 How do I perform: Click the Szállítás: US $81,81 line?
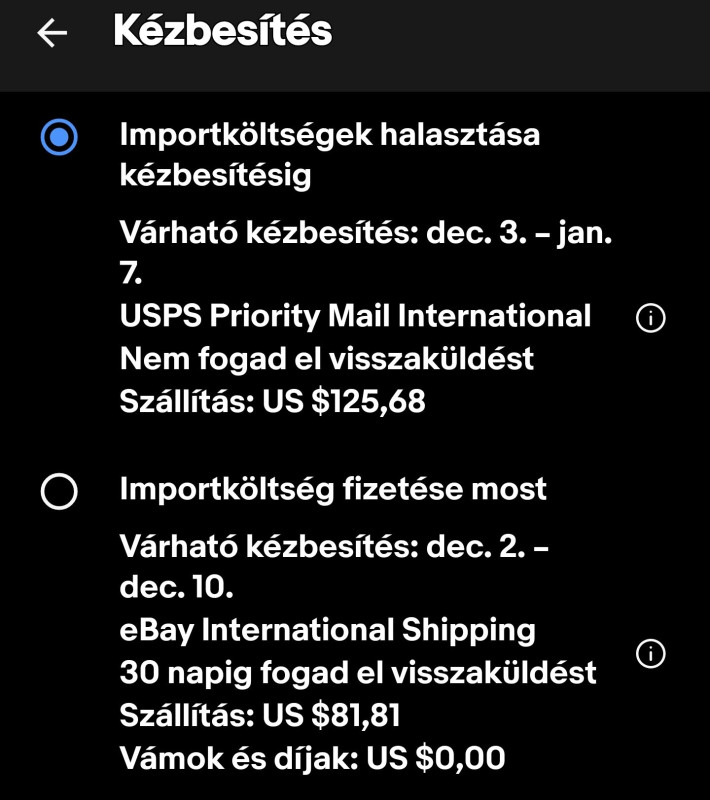point(260,715)
